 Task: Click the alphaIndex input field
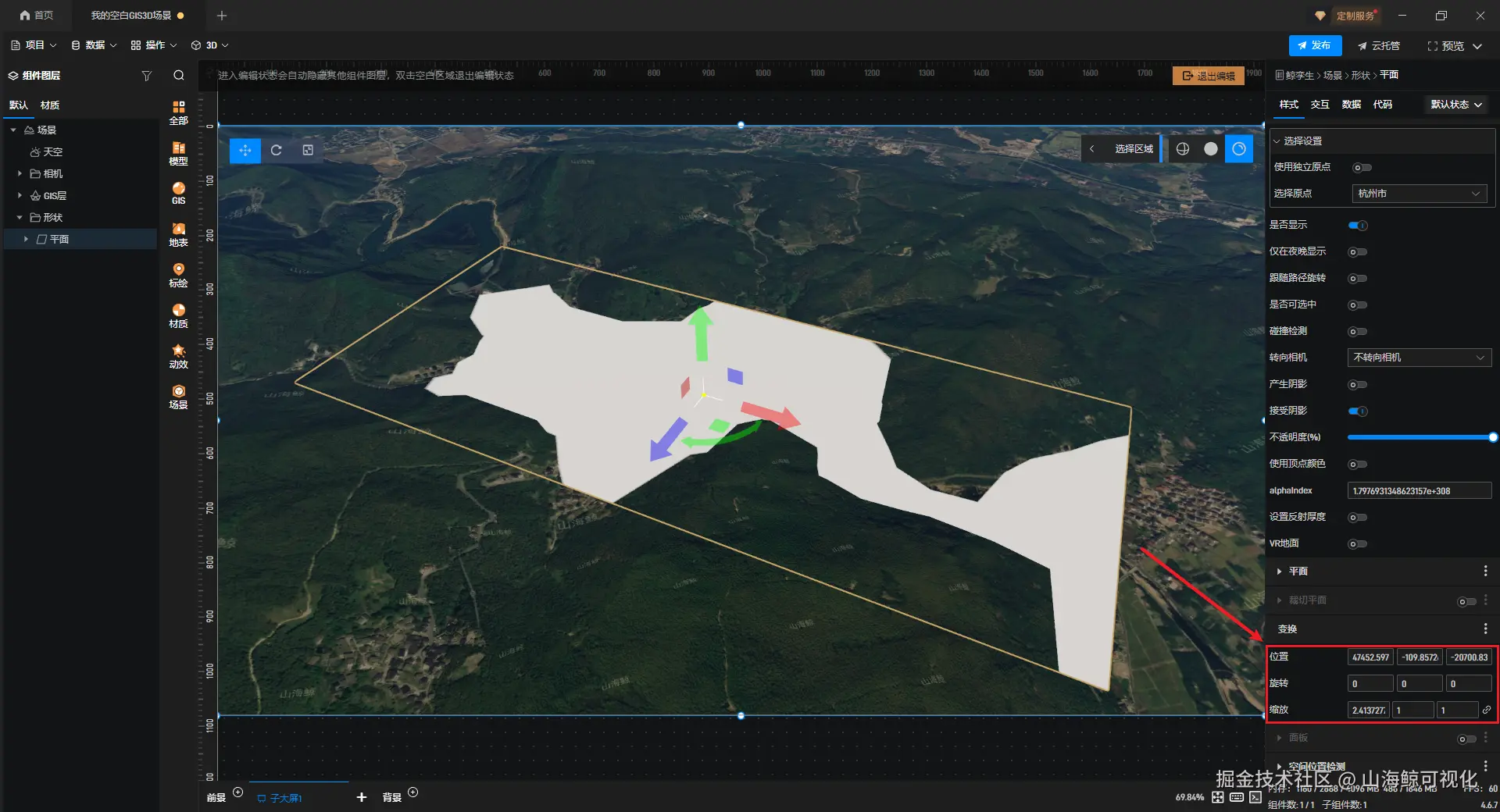pyautogui.click(x=1420, y=490)
